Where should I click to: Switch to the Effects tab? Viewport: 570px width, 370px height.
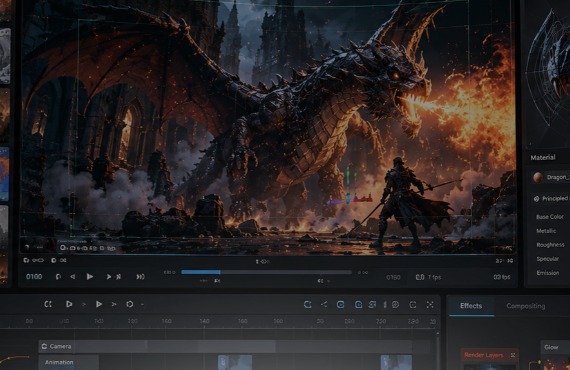point(471,306)
